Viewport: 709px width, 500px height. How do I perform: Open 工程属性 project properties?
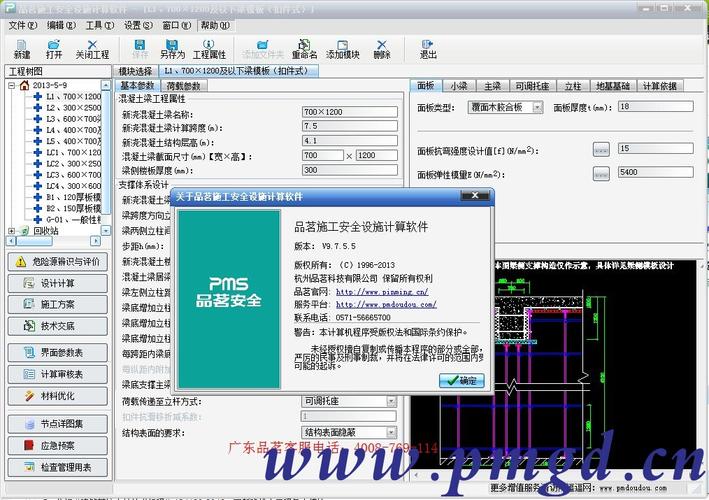point(209,49)
